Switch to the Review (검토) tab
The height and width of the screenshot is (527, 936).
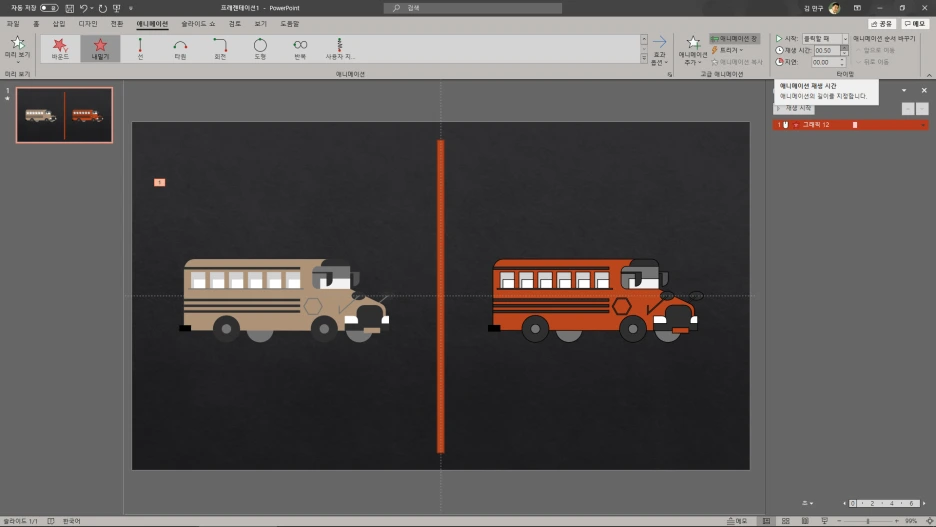[235, 24]
